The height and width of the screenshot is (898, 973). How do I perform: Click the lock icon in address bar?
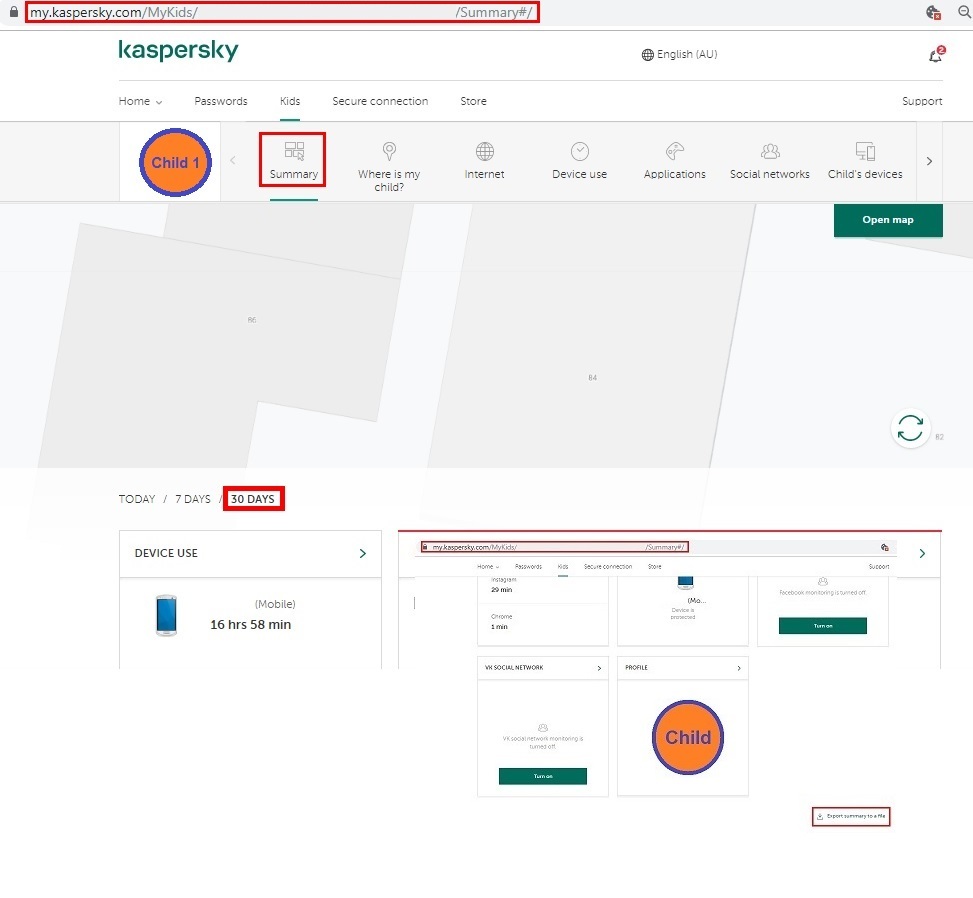pyautogui.click(x=14, y=12)
